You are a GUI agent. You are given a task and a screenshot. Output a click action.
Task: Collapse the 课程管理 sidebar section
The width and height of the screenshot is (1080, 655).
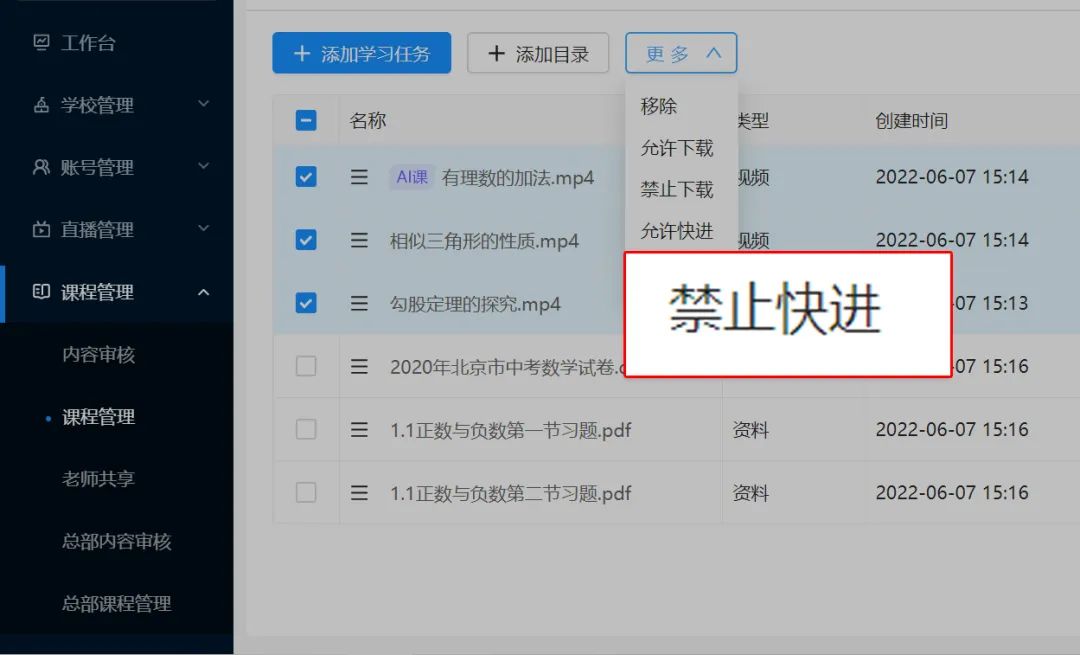pos(204,292)
